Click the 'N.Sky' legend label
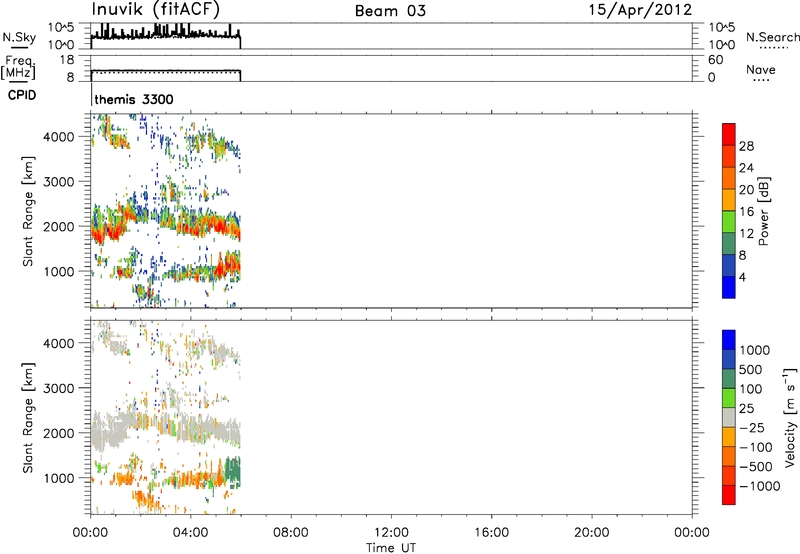This screenshot has width=800, height=554. [x=19, y=38]
